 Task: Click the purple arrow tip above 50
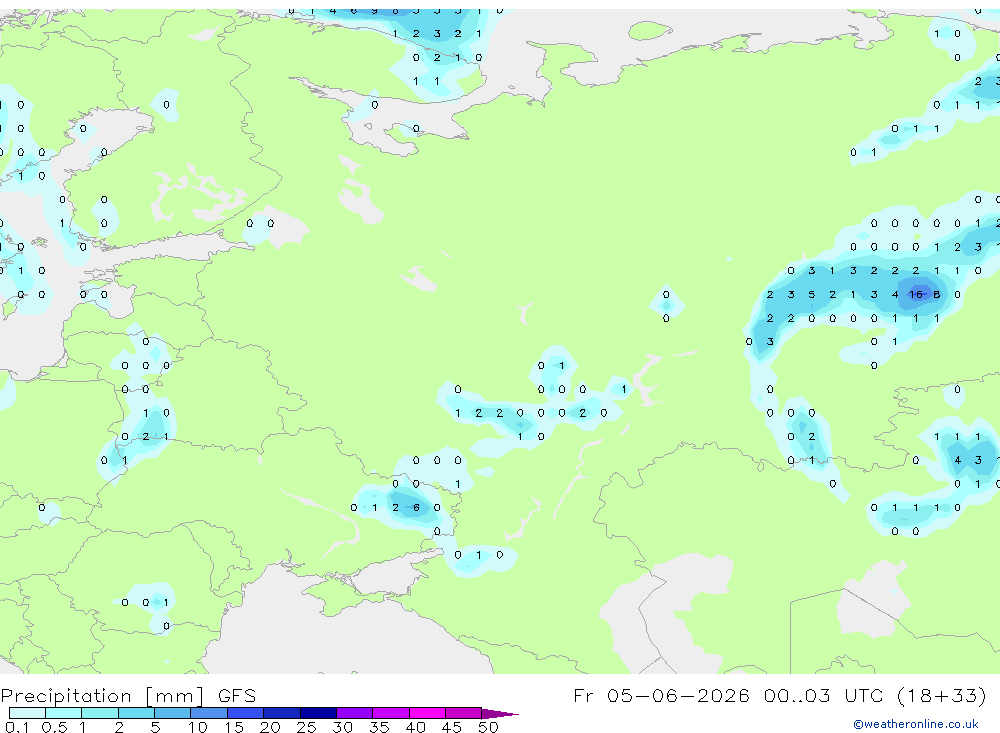[x=500, y=713]
